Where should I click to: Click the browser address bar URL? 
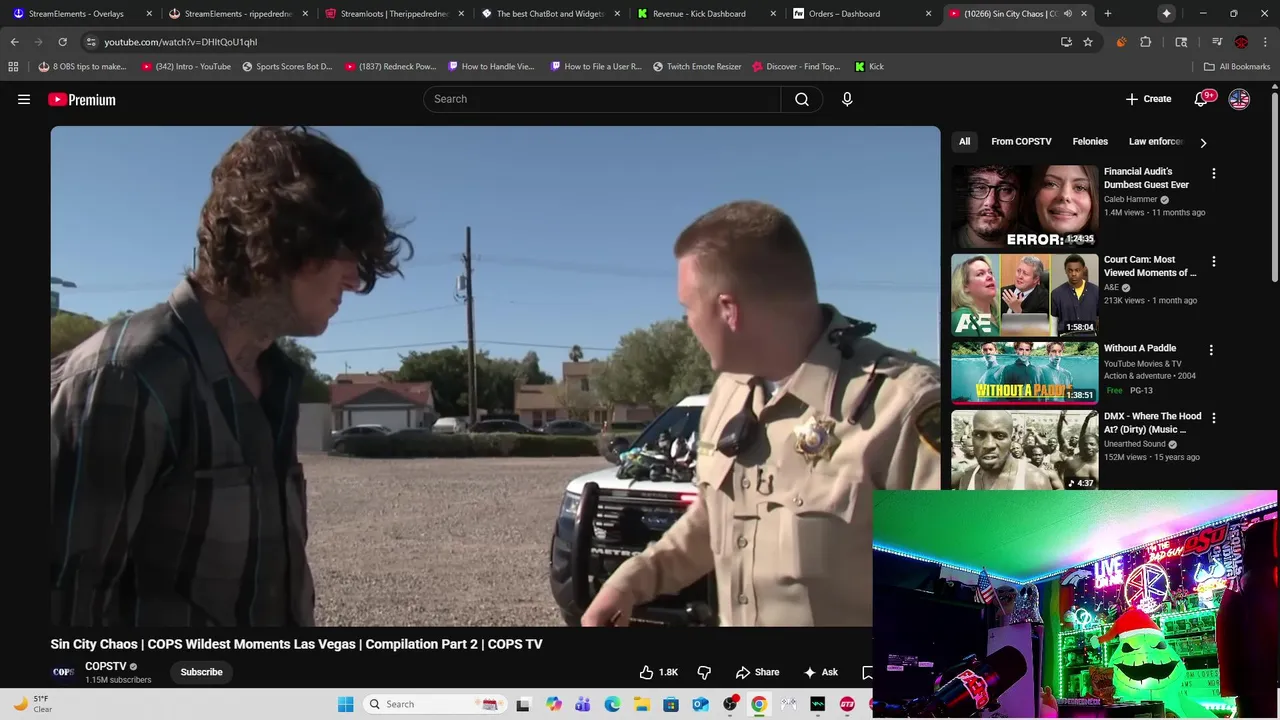click(x=181, y=42)
